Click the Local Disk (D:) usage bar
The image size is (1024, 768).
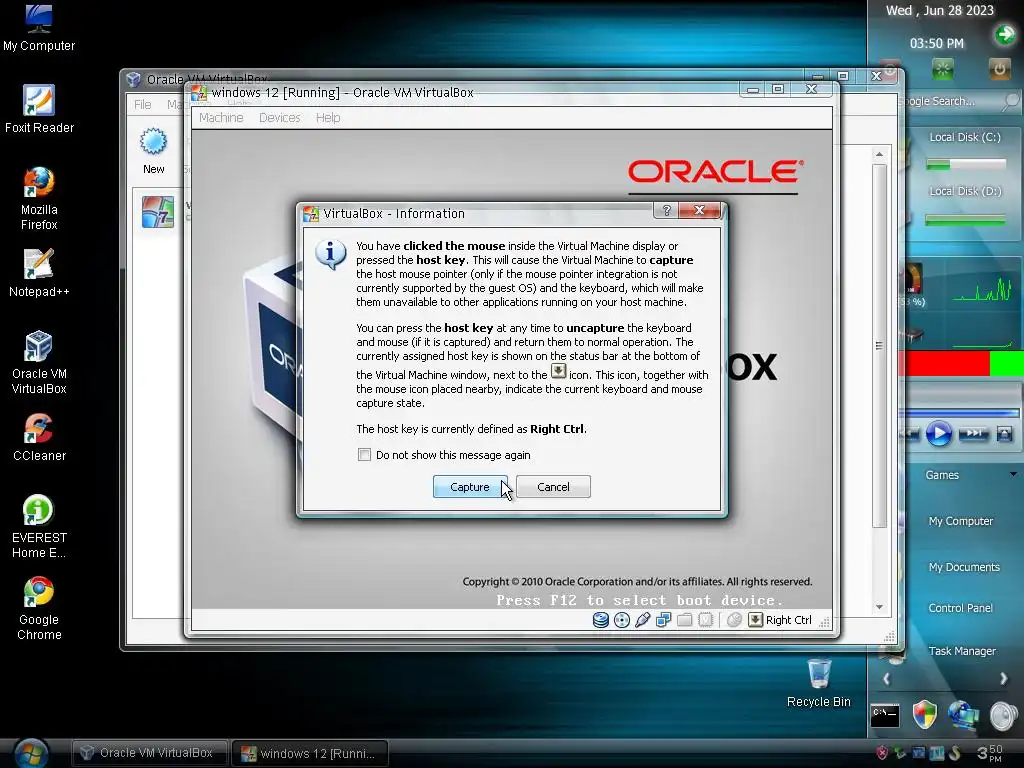[966, 220]
